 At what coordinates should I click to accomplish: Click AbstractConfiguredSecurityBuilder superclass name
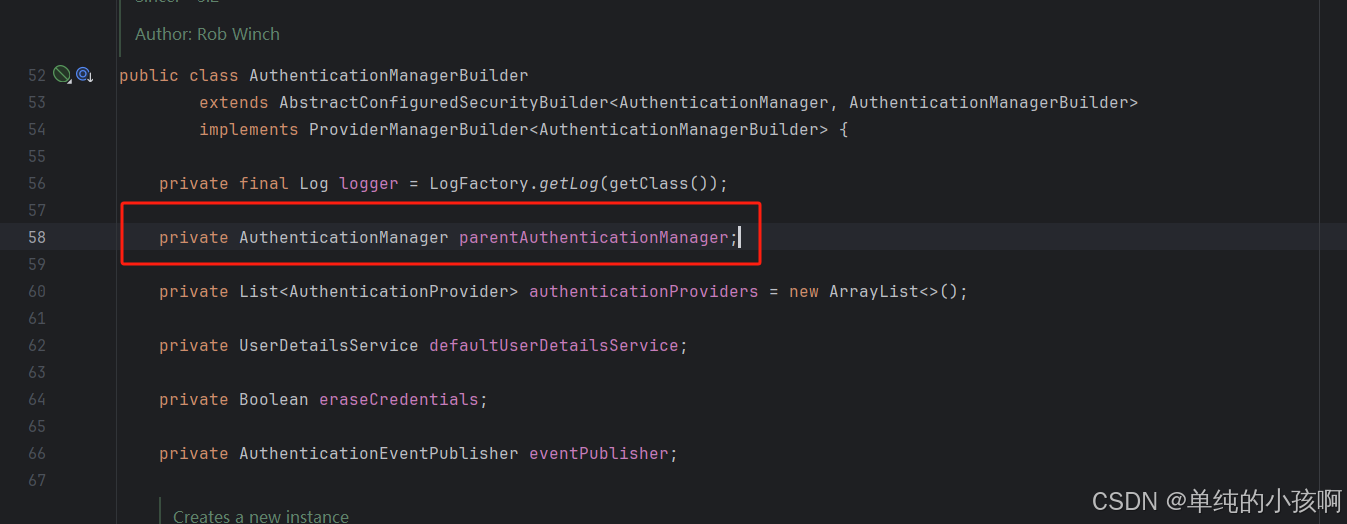point(444,102)
